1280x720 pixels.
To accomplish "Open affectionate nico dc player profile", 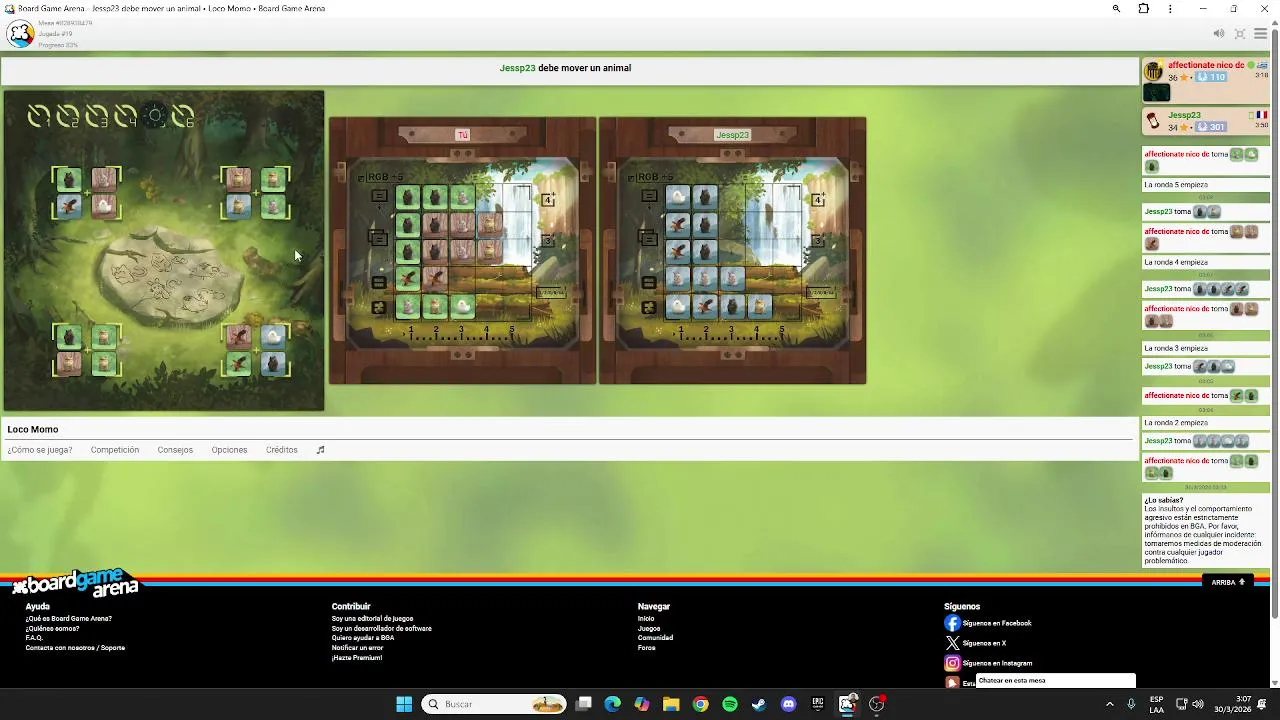I will (1205, 65).
